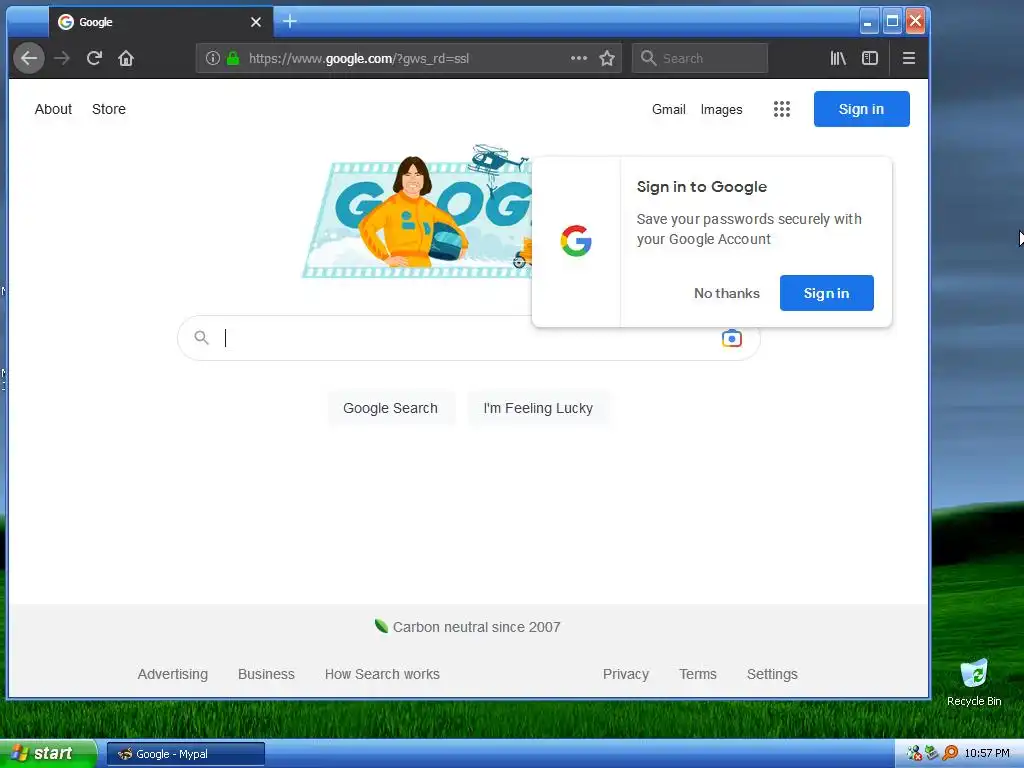Open How Search works link
Viewport: 1024px width, 768px height.
[382, 674]
